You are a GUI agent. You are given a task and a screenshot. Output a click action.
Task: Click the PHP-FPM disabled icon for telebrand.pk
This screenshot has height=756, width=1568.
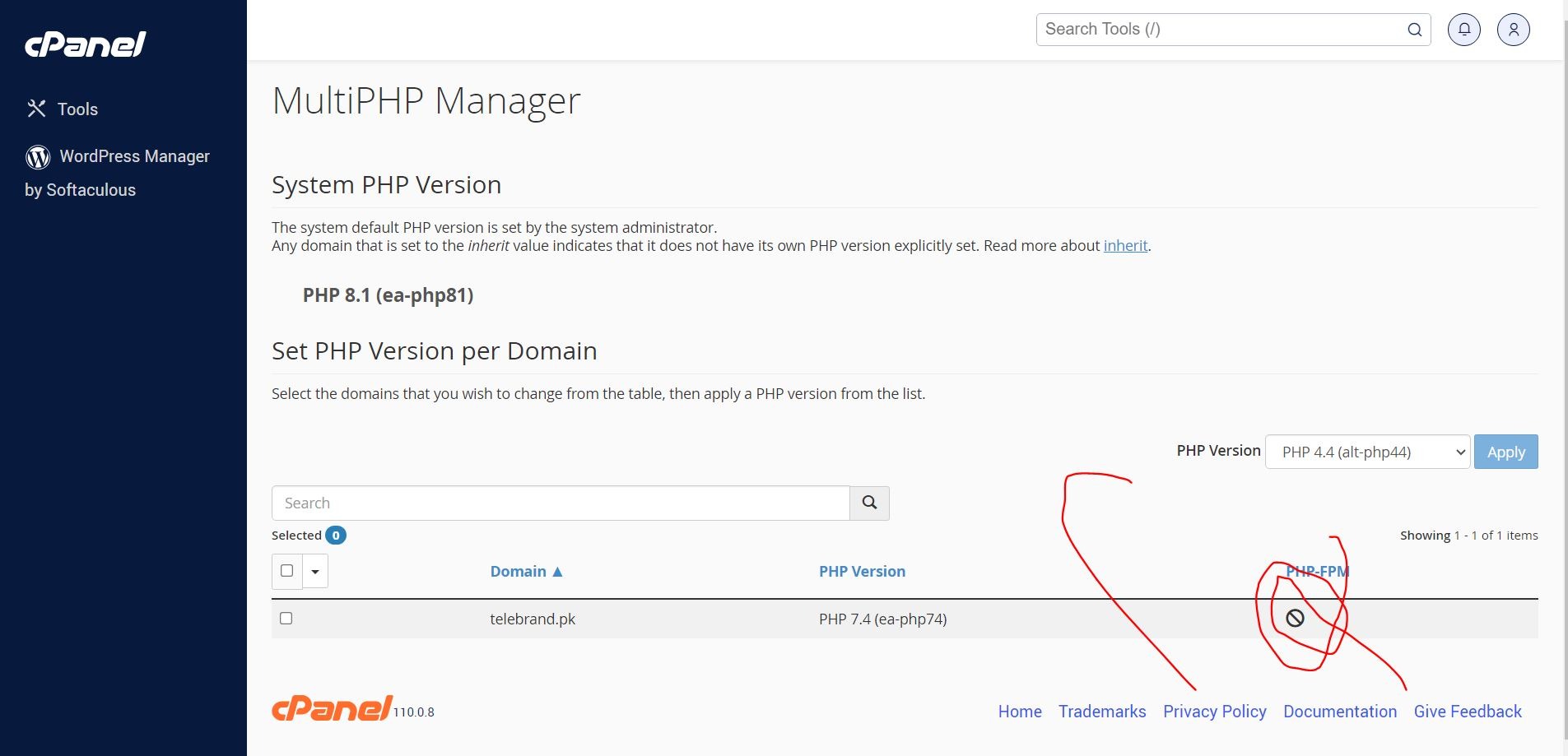[1295, 618]
